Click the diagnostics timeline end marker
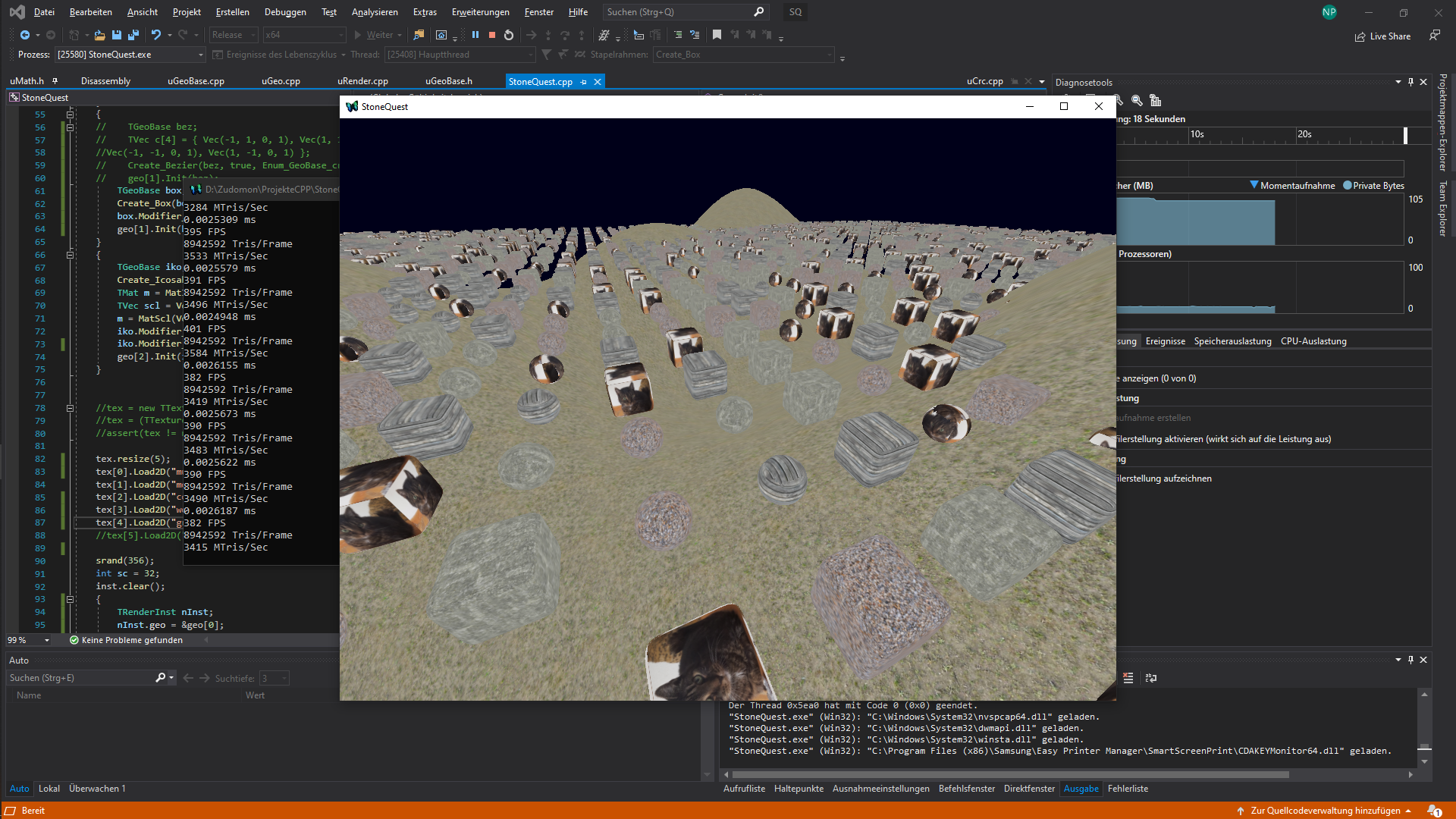The width and height of the screenshot is (1456, 819). (1405, 135)
